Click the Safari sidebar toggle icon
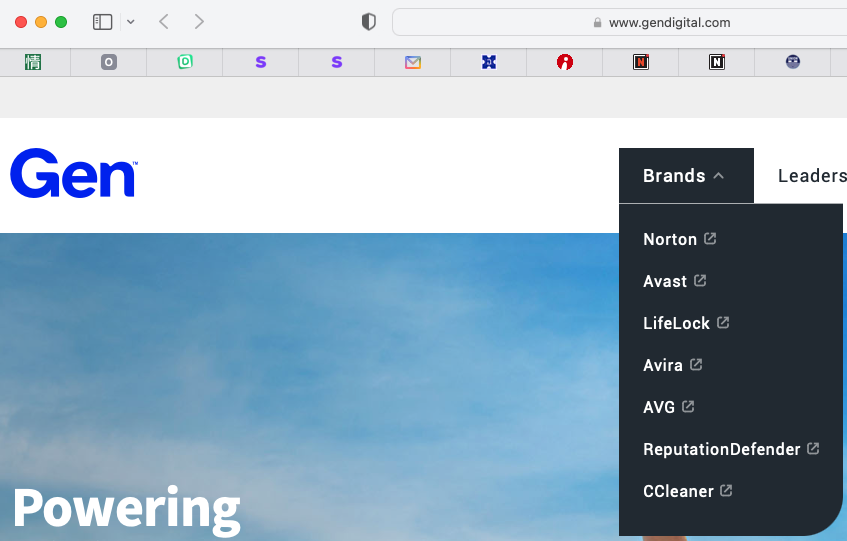The image size is (847, 541). click(102, 22)
